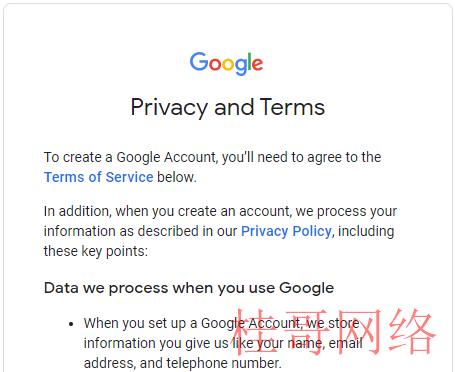Click the bullet line 'When you set up a Google Account'
The height and width of the screenshot is (372, 455).
tap(221, 323)
